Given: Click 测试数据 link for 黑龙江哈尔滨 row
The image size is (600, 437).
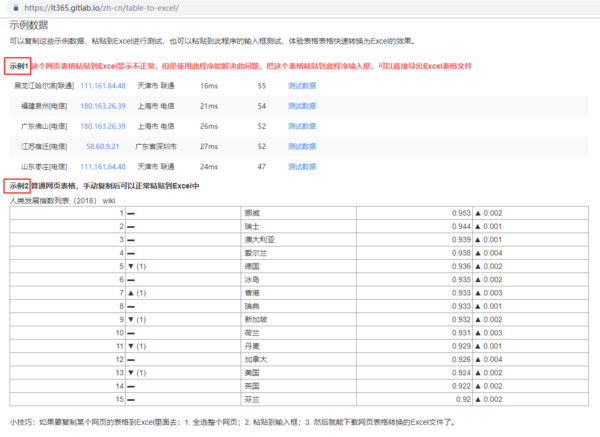Looking at the screenshot, I should (x=301, y=86).
